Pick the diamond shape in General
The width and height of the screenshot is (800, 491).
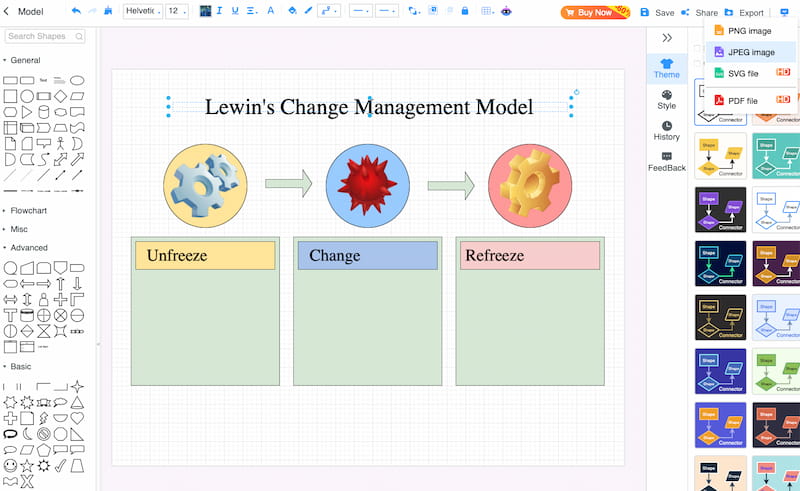point(61,96)
